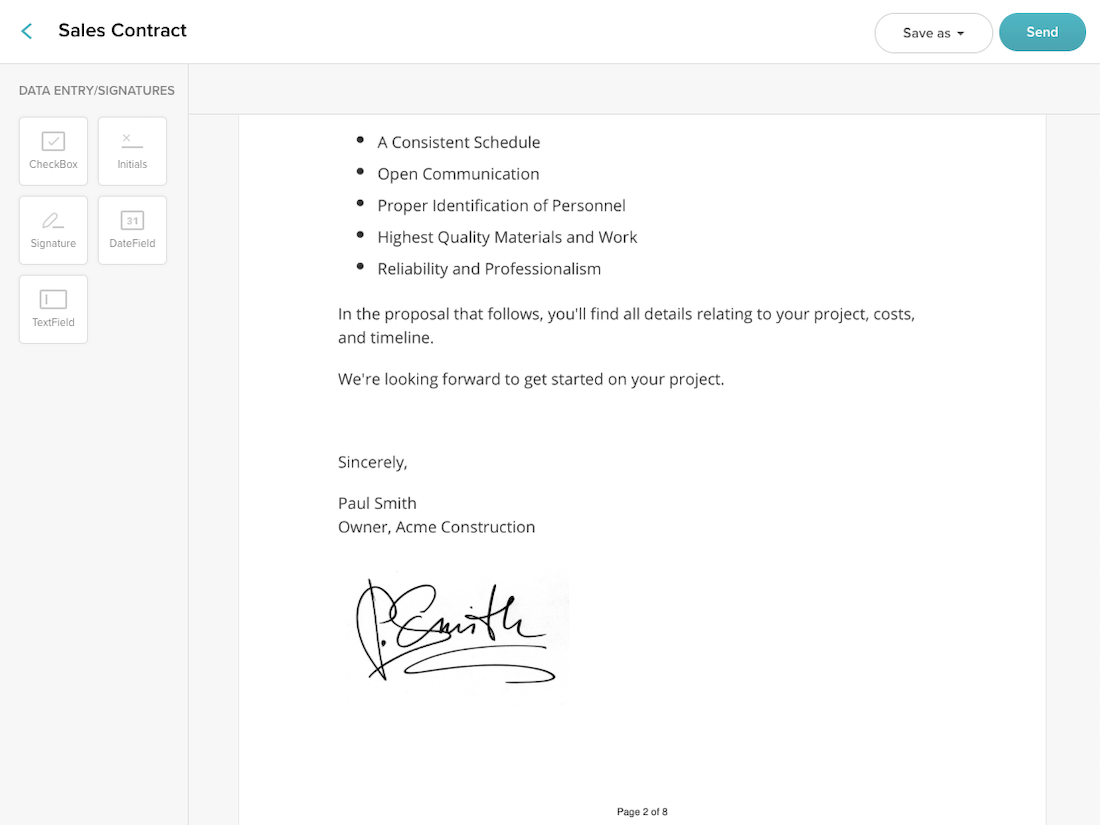Click the Sales Contract title text
Image resolution: width=1100 pixels, height=825 pixels.
pos(122,30)
